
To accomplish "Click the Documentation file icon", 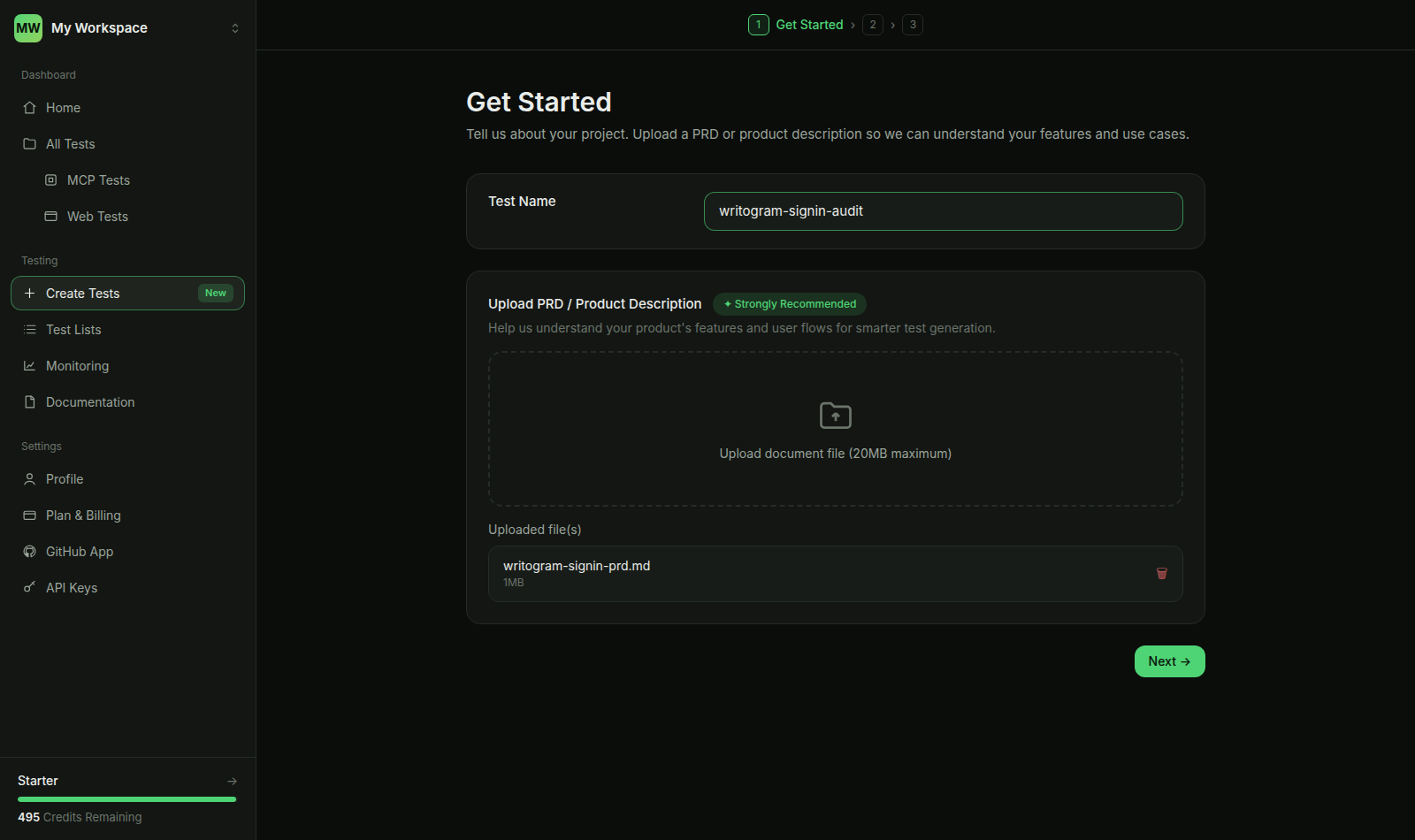I will point(29,402).
